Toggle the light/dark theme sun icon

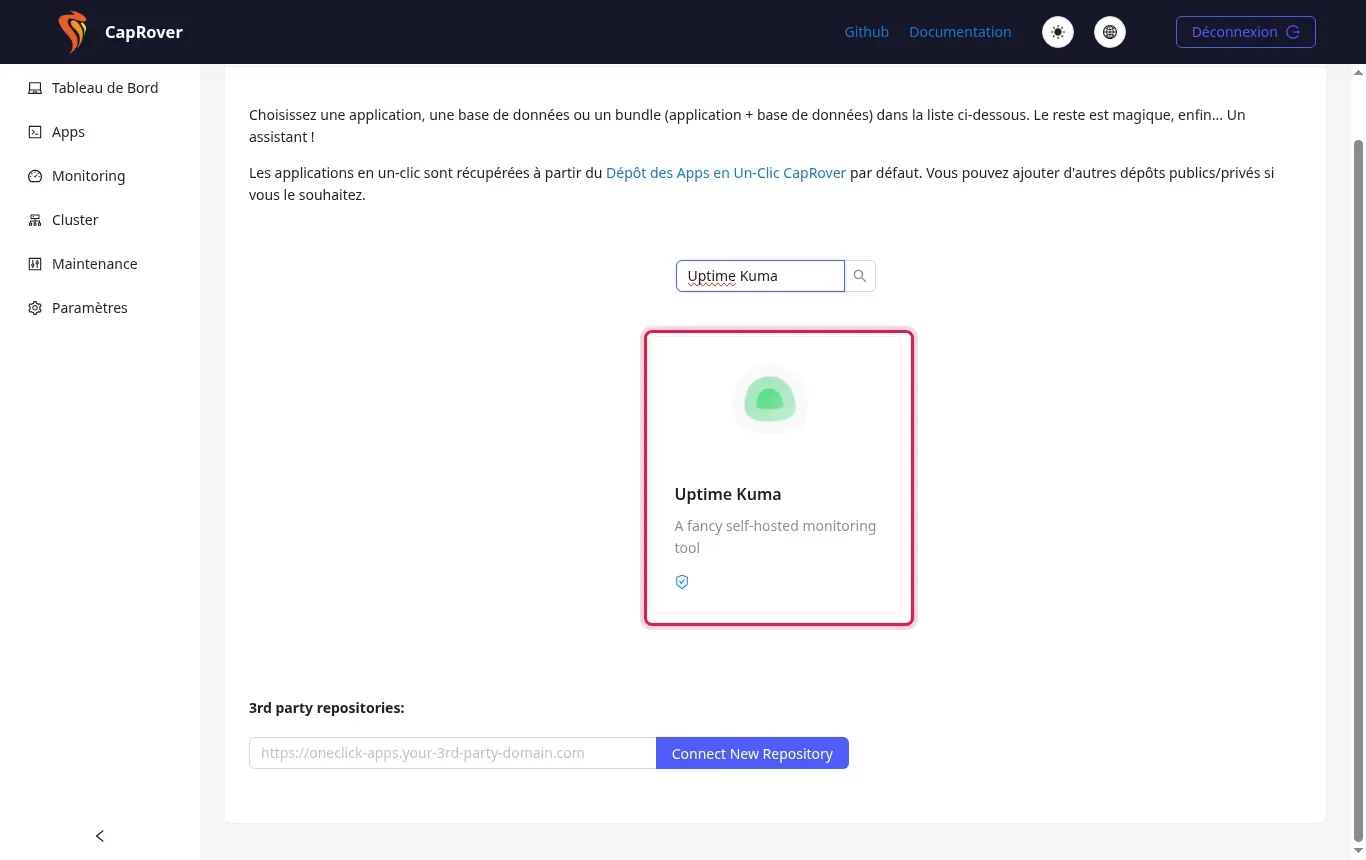[x=1058, y=32]
